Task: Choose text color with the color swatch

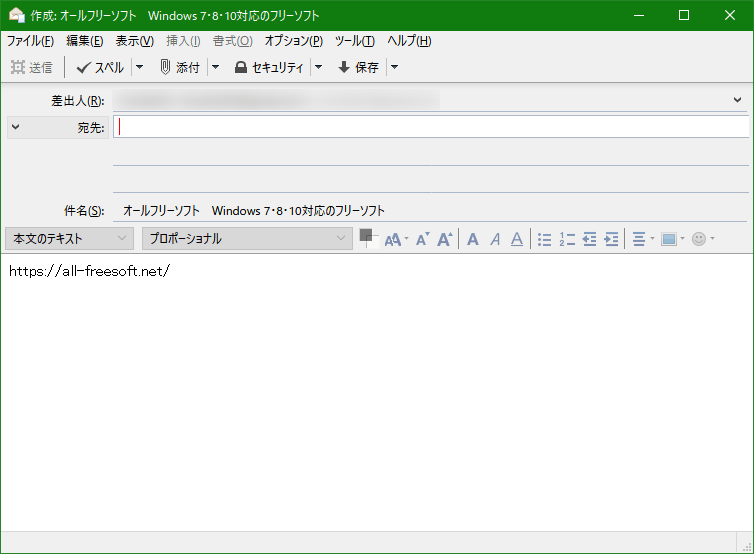Action: coord(368,239)
